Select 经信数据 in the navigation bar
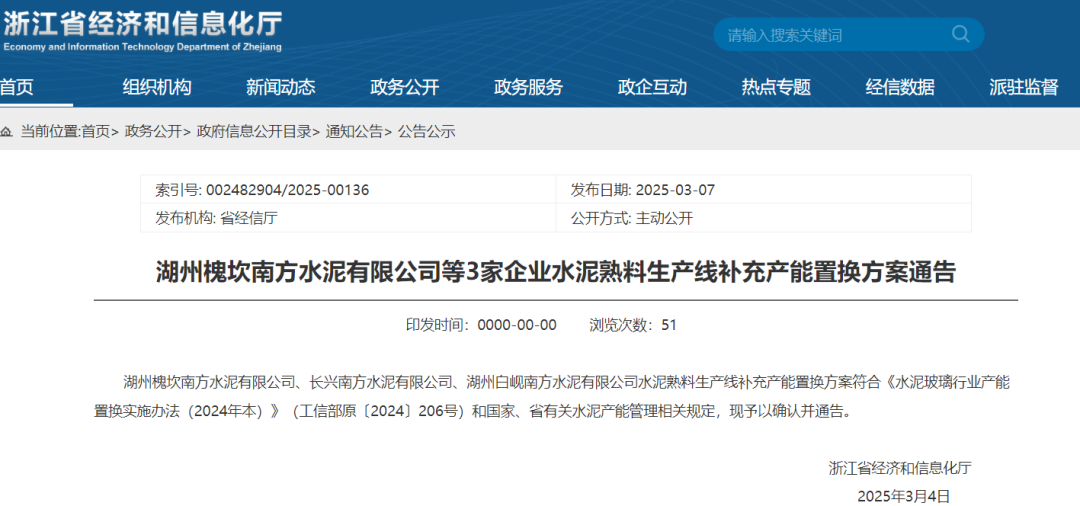 [x=901, y=87]
